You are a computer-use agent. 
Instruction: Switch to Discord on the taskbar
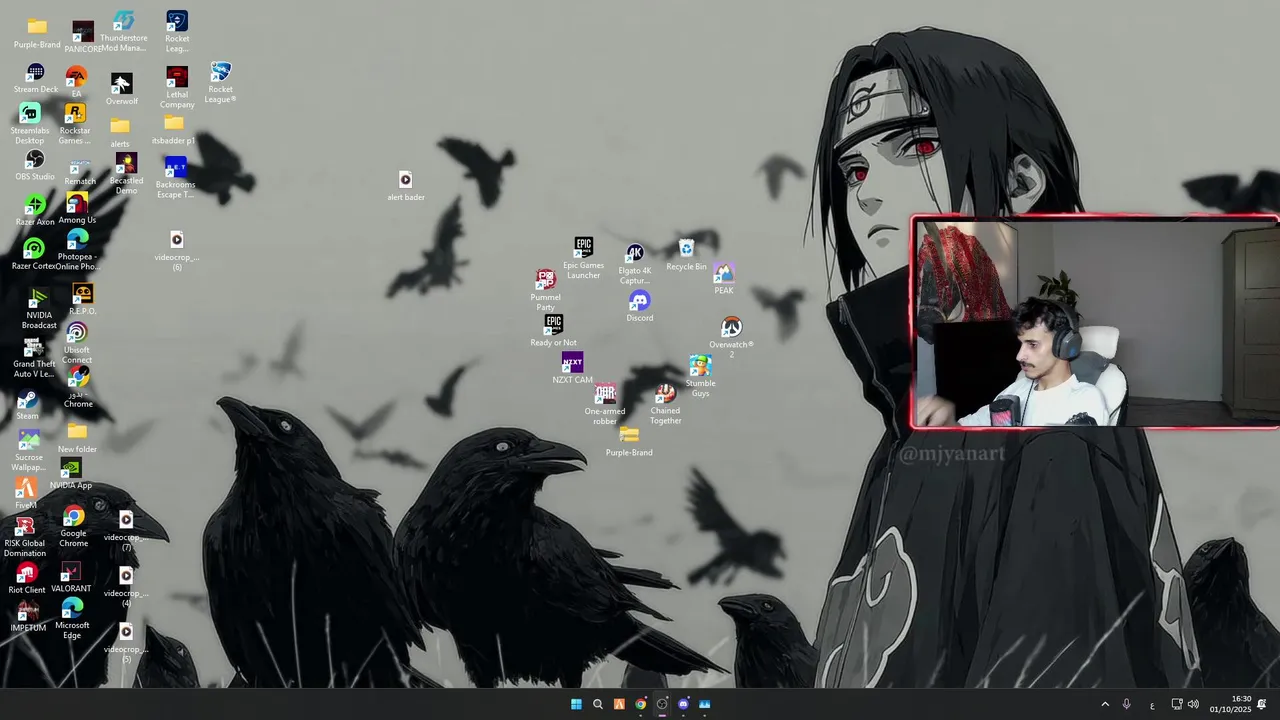click(683, 704)
